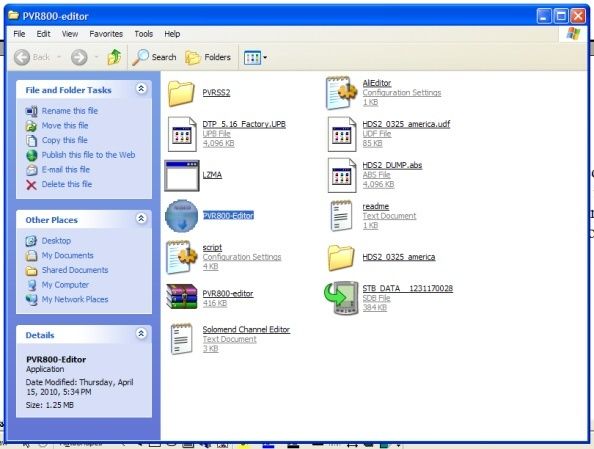This screenshot has width=594, height=449.
Task: Select the AliEditor configuration settings icon
Action: [342, 93]
